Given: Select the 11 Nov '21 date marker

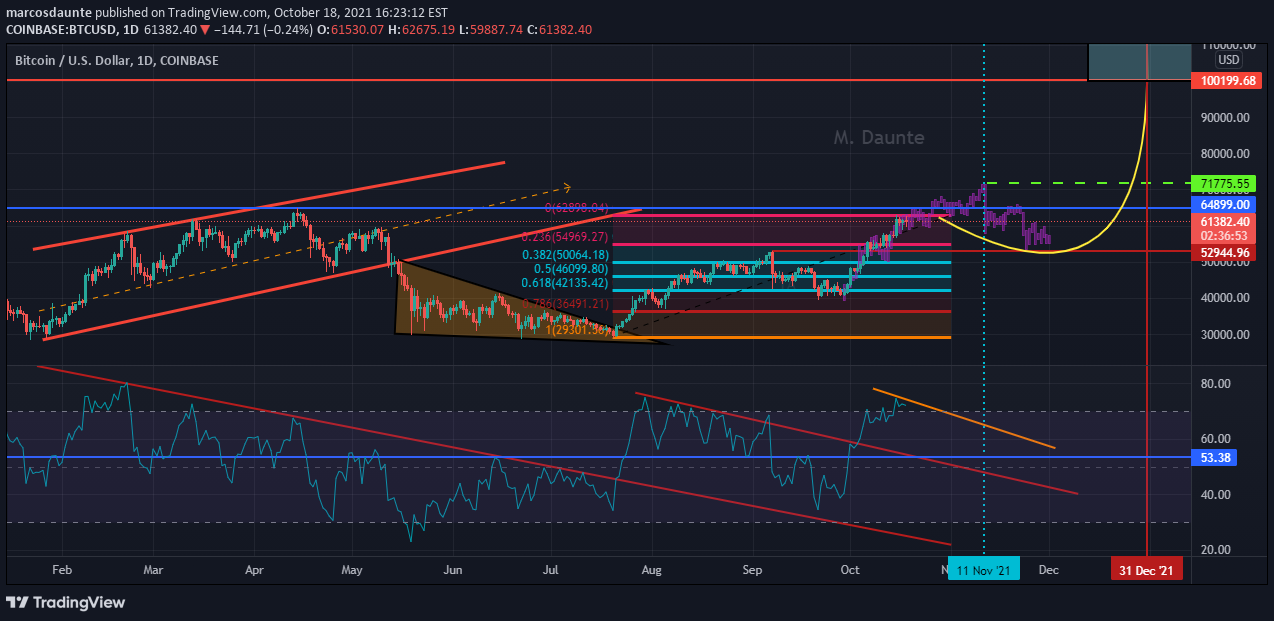Looking at the screenshot, I should pos(983,570).
